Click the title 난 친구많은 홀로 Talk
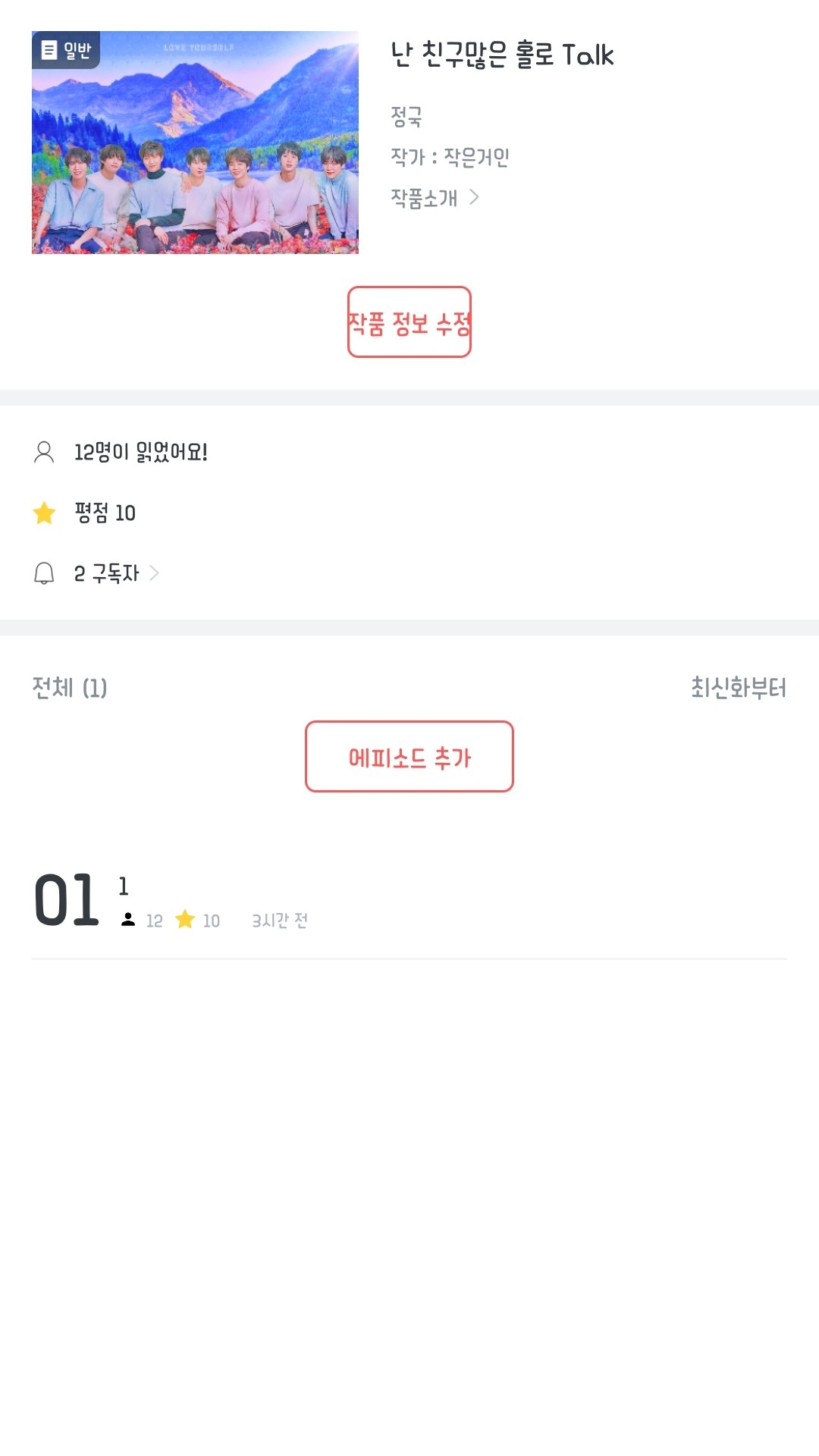The image size is (819, 1456). pos(502,55)
